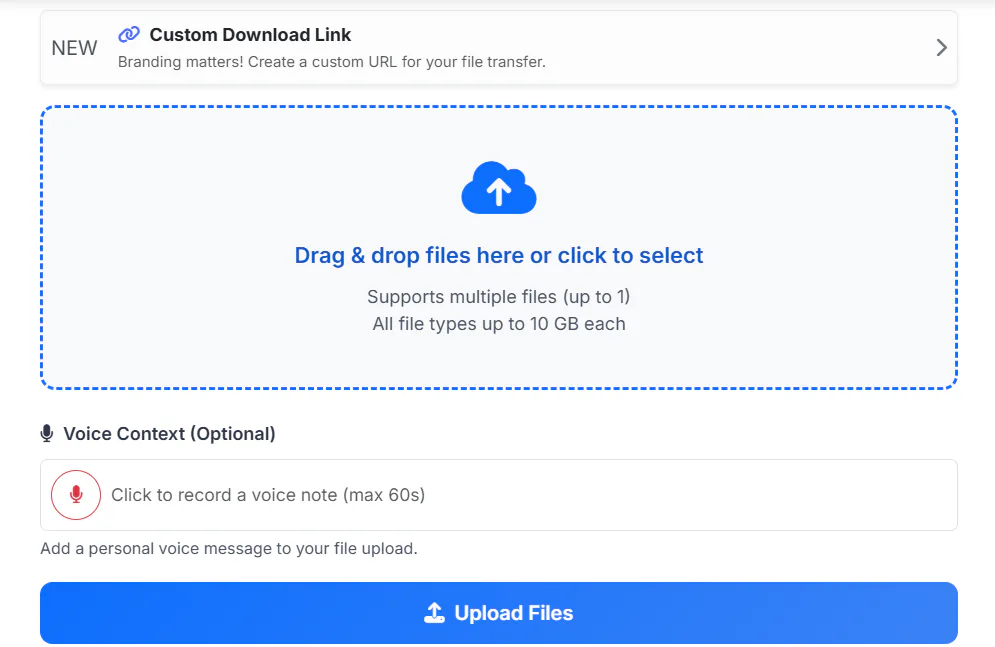Screen dimensions: 995x647
Task: Expand Custom Download Link chevron arrow
Action: [942, 48]
